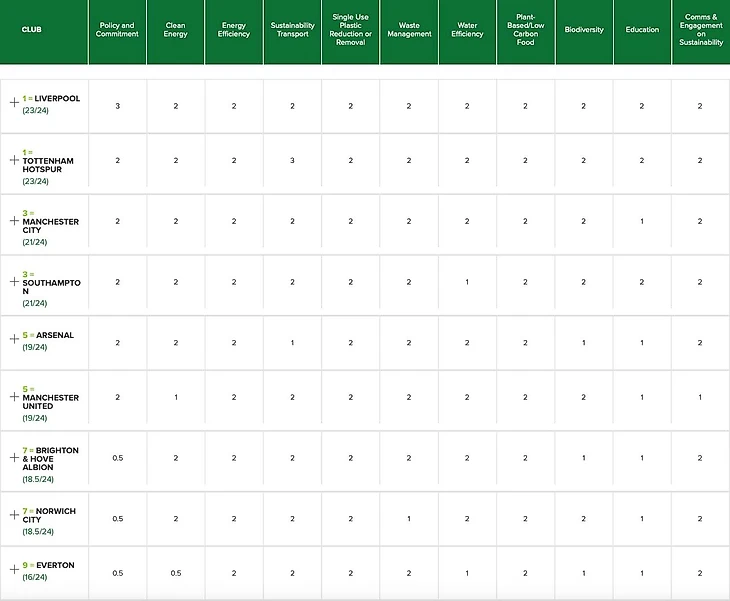Expand the Everton row details
This screenshot has height=601, width=730.
coord(14,569)
